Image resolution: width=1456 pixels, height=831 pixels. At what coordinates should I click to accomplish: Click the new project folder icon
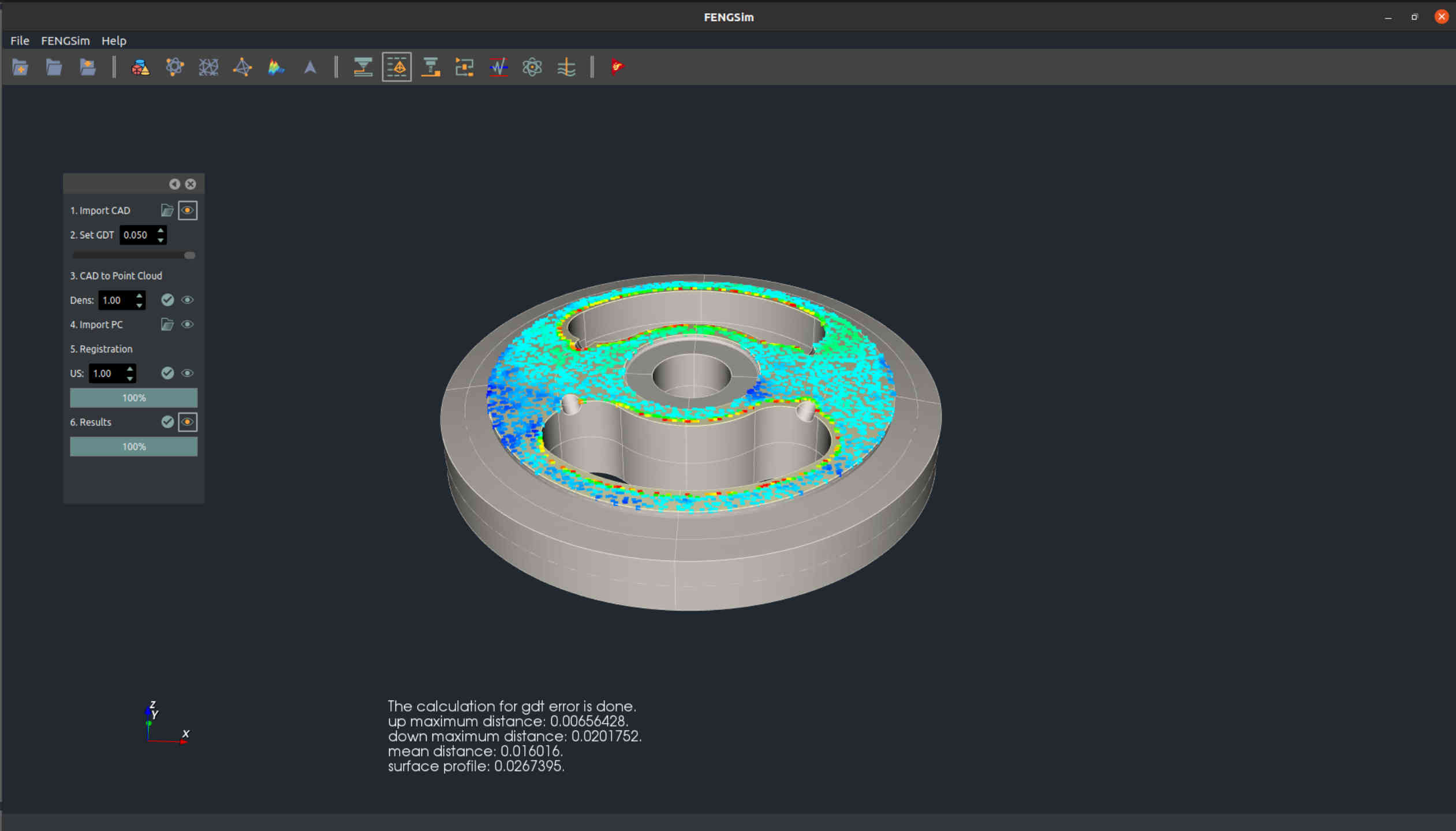point(20,68)
